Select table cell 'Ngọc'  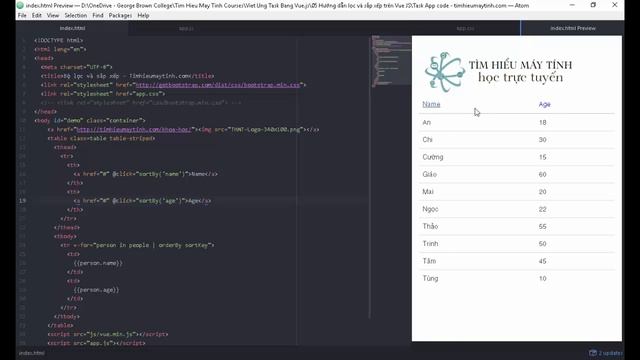pos(430,209)
